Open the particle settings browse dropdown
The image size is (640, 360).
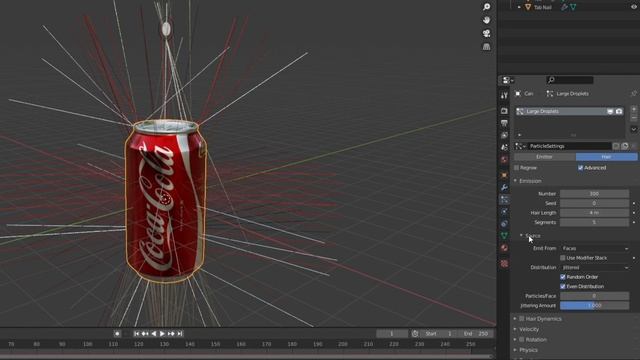pyautogui.click(x=520, y=146)
